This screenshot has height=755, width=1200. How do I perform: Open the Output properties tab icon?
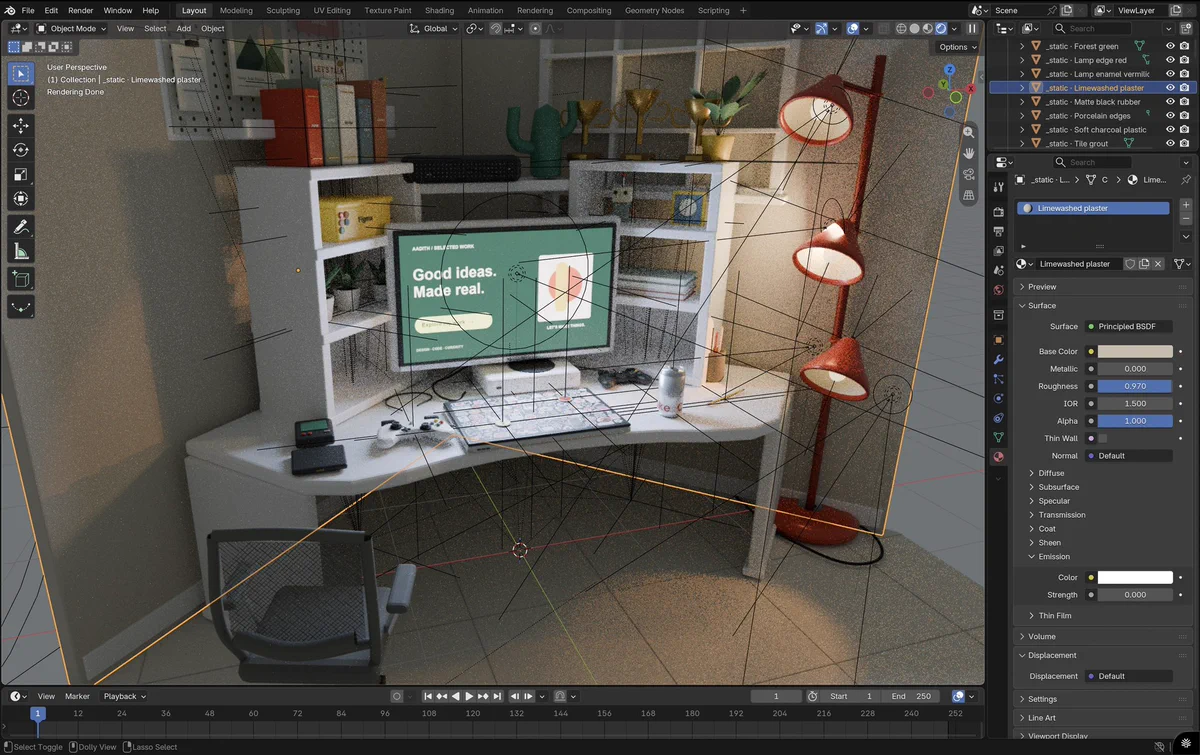click(x=998, y=232)
